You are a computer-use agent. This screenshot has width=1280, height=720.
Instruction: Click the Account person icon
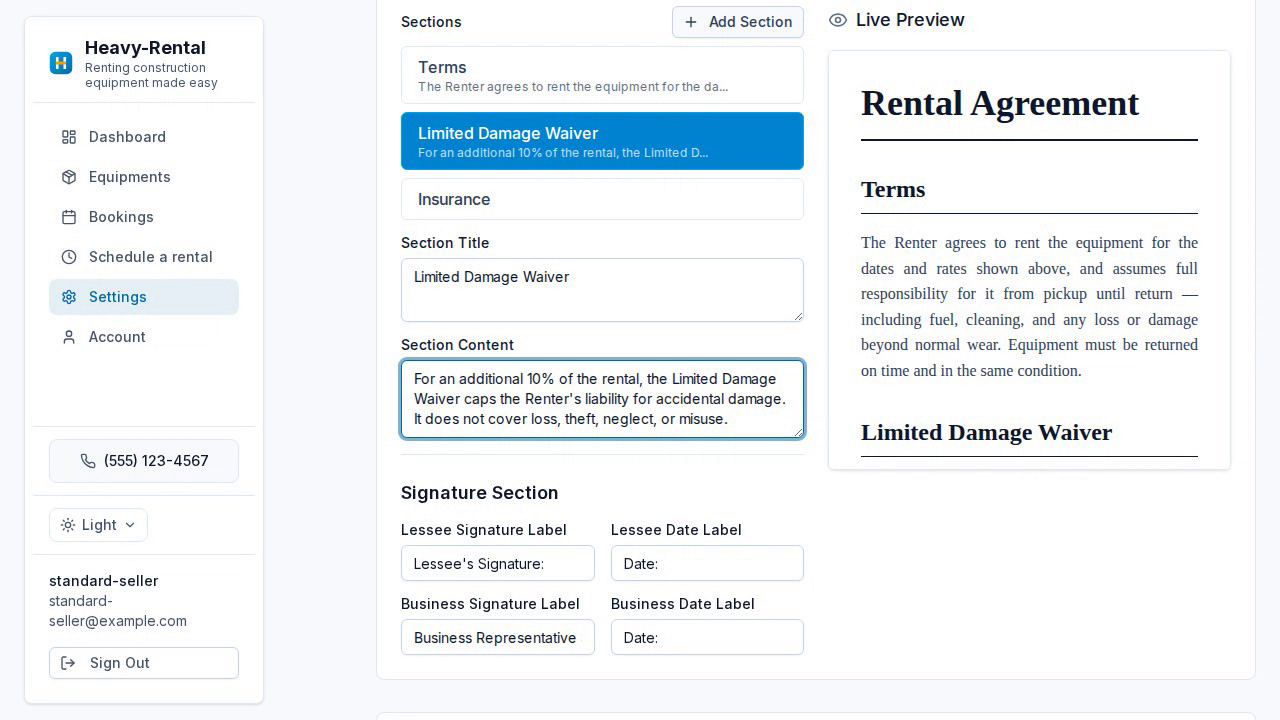[x=69, y=337]
